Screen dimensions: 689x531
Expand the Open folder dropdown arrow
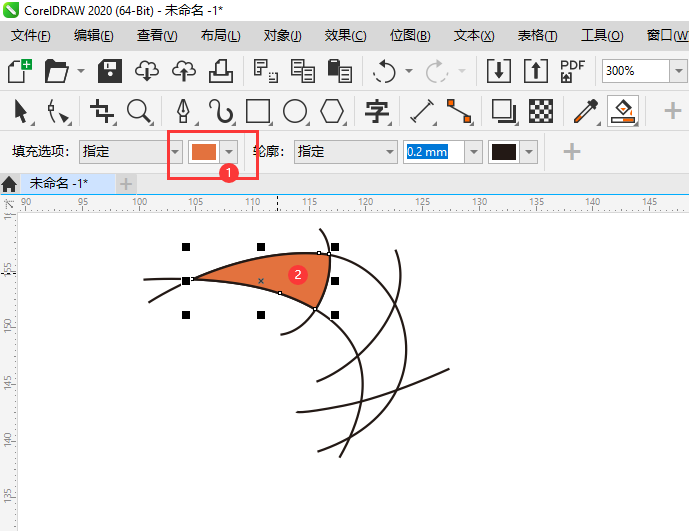tap(81, 71)
